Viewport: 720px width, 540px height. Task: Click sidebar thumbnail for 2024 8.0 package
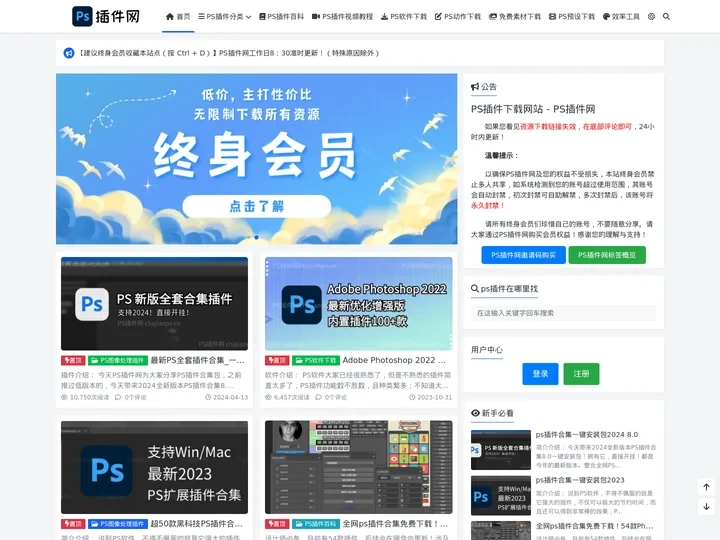click(501, 450)
